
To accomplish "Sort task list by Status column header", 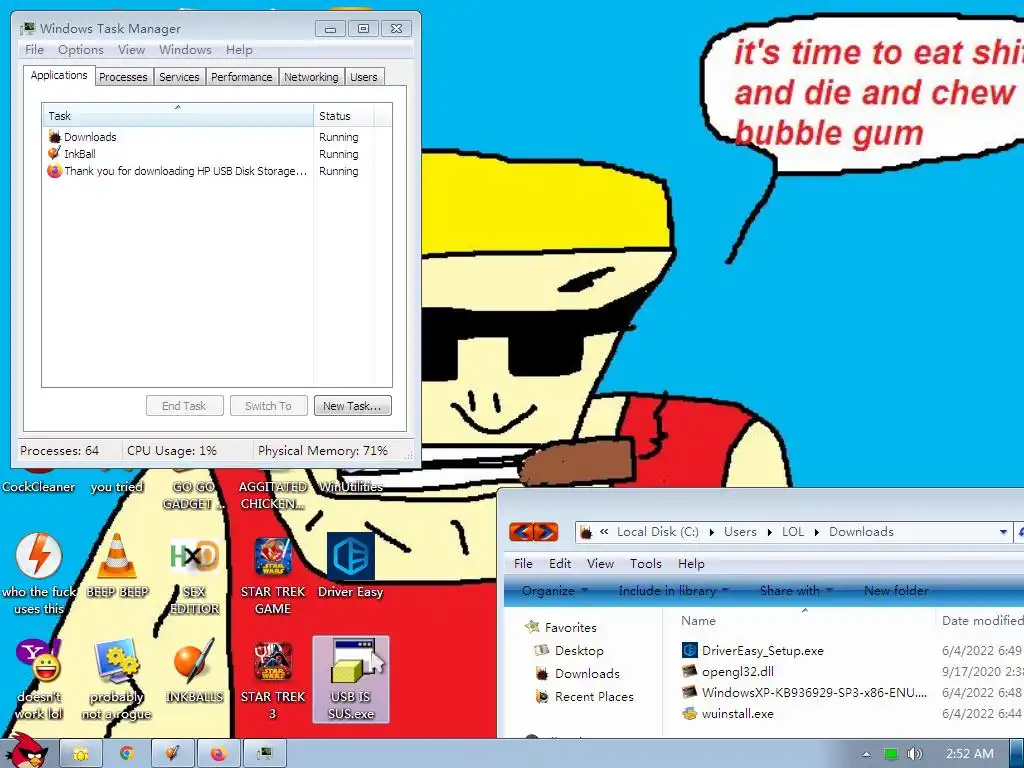I will click(x=344, y=116).
